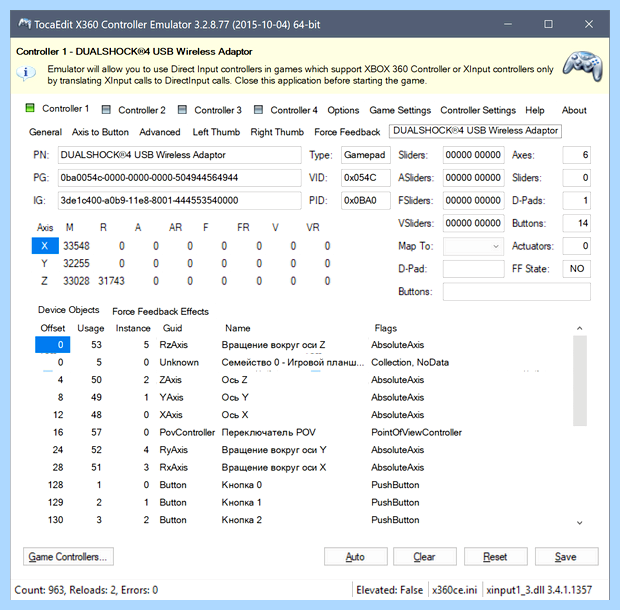The image size is (620, 610).
Task: Switch to Device Objects tab
Action: [68, 310]
